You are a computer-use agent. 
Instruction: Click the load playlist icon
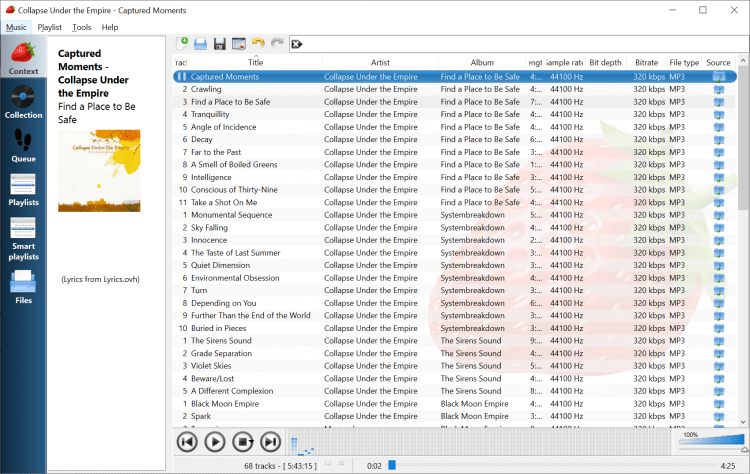(x=200, y=44)
